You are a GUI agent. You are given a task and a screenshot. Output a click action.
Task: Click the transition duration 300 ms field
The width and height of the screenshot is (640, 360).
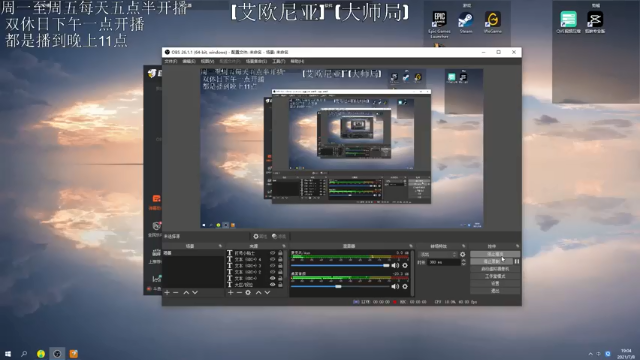coord(444,262)
